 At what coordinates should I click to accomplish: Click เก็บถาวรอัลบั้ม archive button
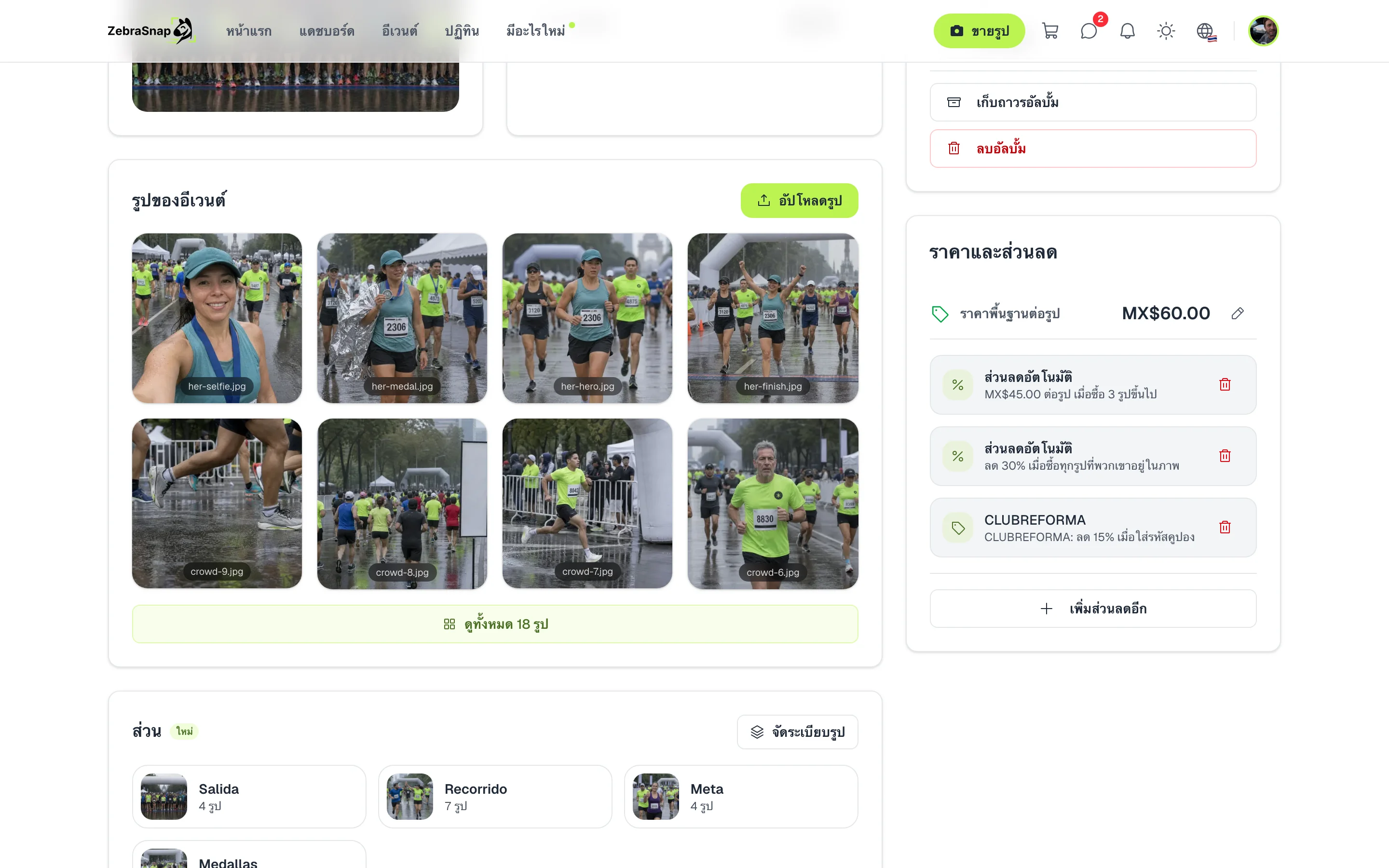[x=1093, y=102]
